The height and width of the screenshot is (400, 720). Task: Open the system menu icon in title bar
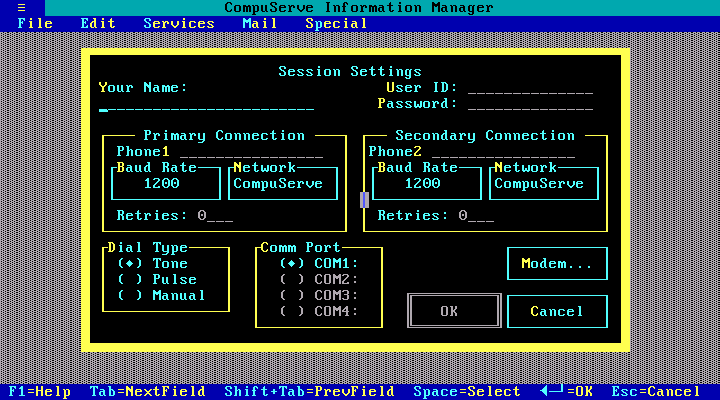(x=22, y=7)
